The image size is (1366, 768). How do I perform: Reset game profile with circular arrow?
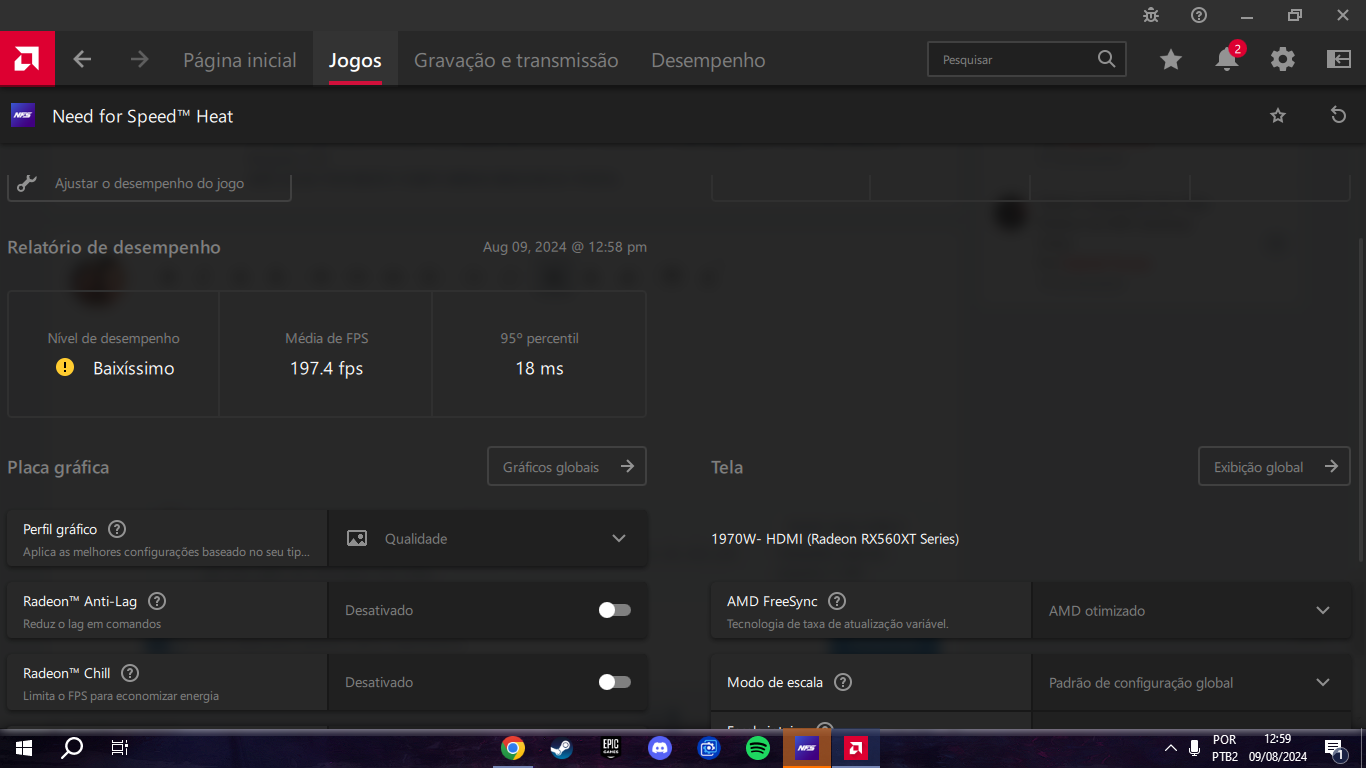click(x=1338, y=115)
